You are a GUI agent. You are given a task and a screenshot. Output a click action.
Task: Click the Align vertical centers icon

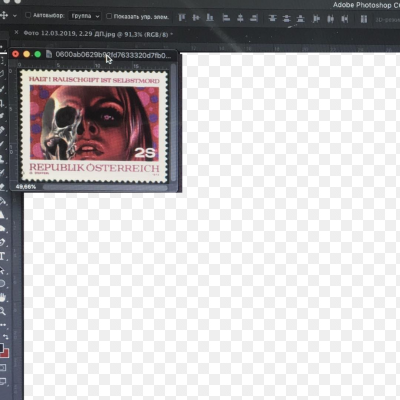(196, 17)
